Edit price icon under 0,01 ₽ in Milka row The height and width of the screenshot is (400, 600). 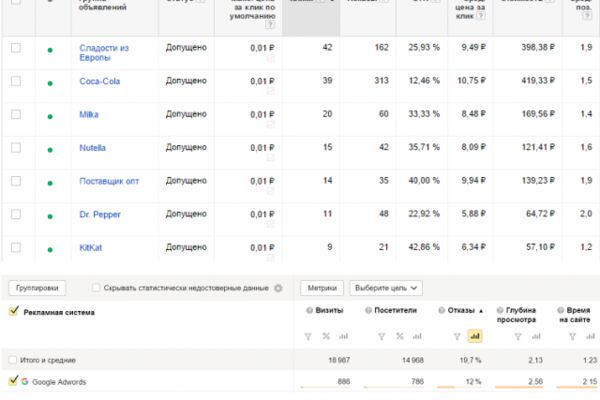pyautogui.click(x=271, y=124)
